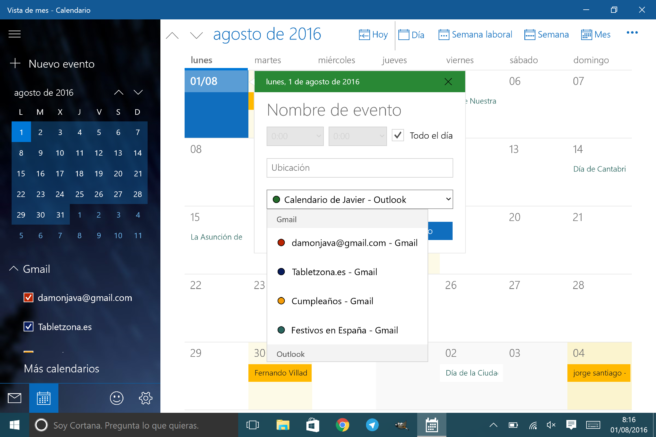The width and height of the screenshot is (656, 437).
Task: Click the Cortana search box
Action: [133, 425]
